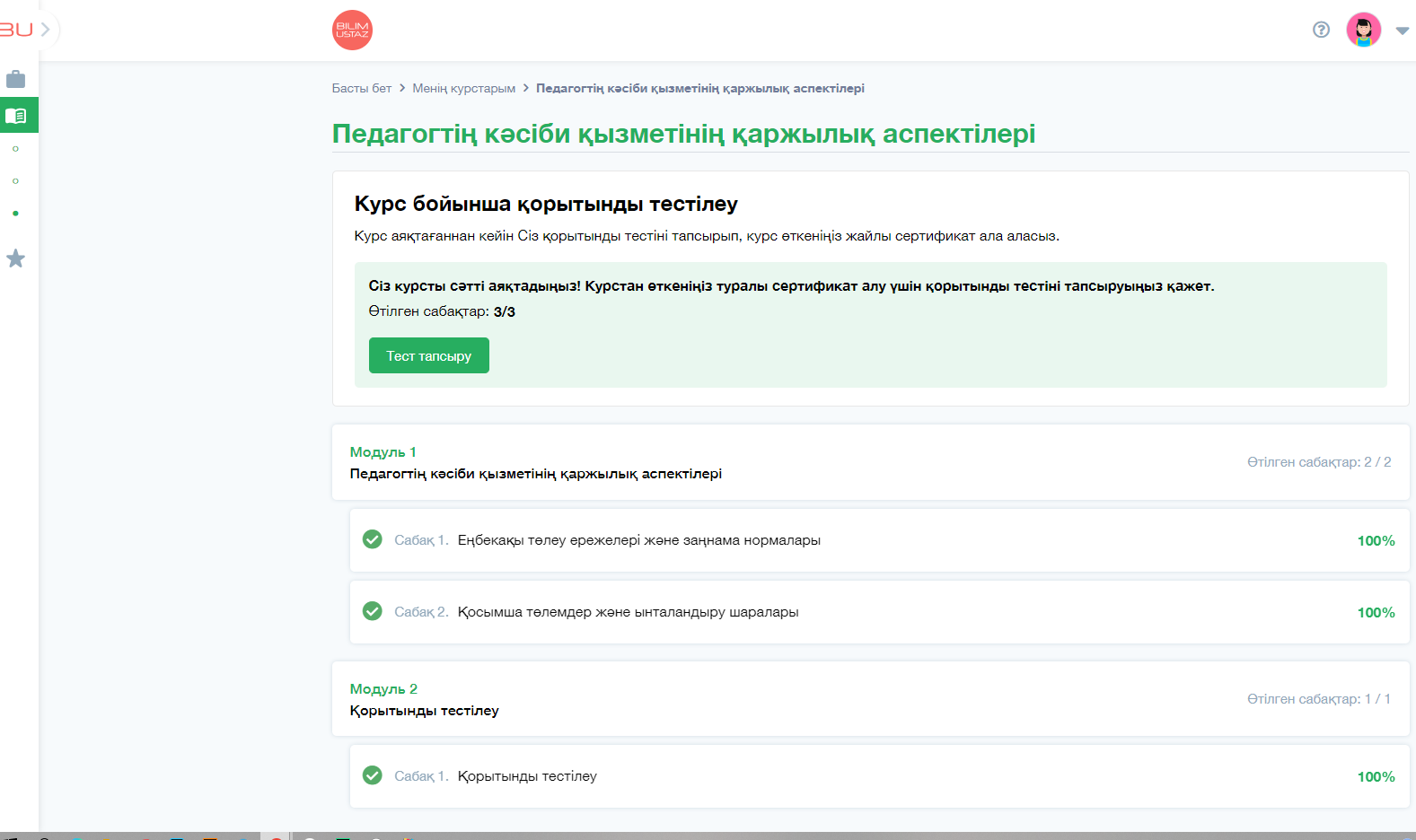Click the Тест тапсыру button

coord(428,355)
